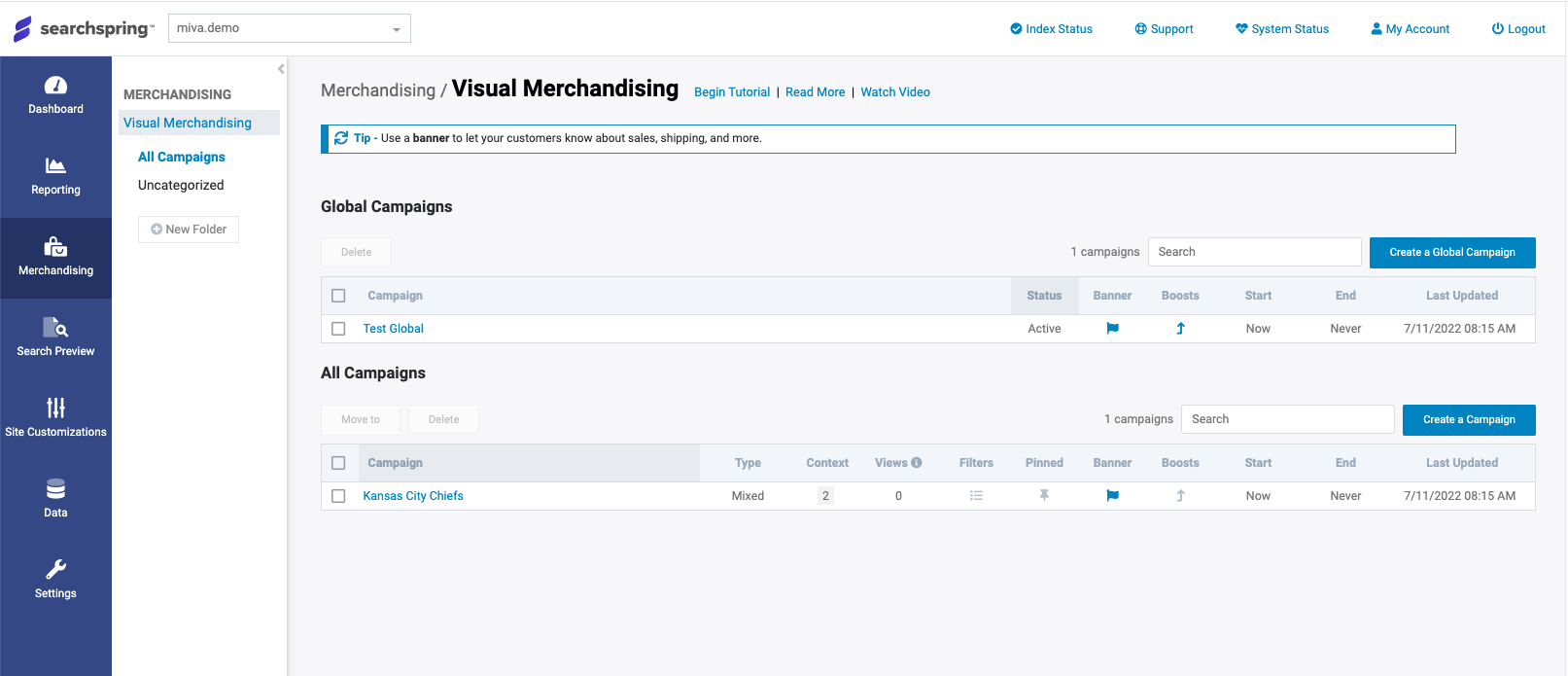Click the Views info icon

pyautogui.click(x=917, y=463)
